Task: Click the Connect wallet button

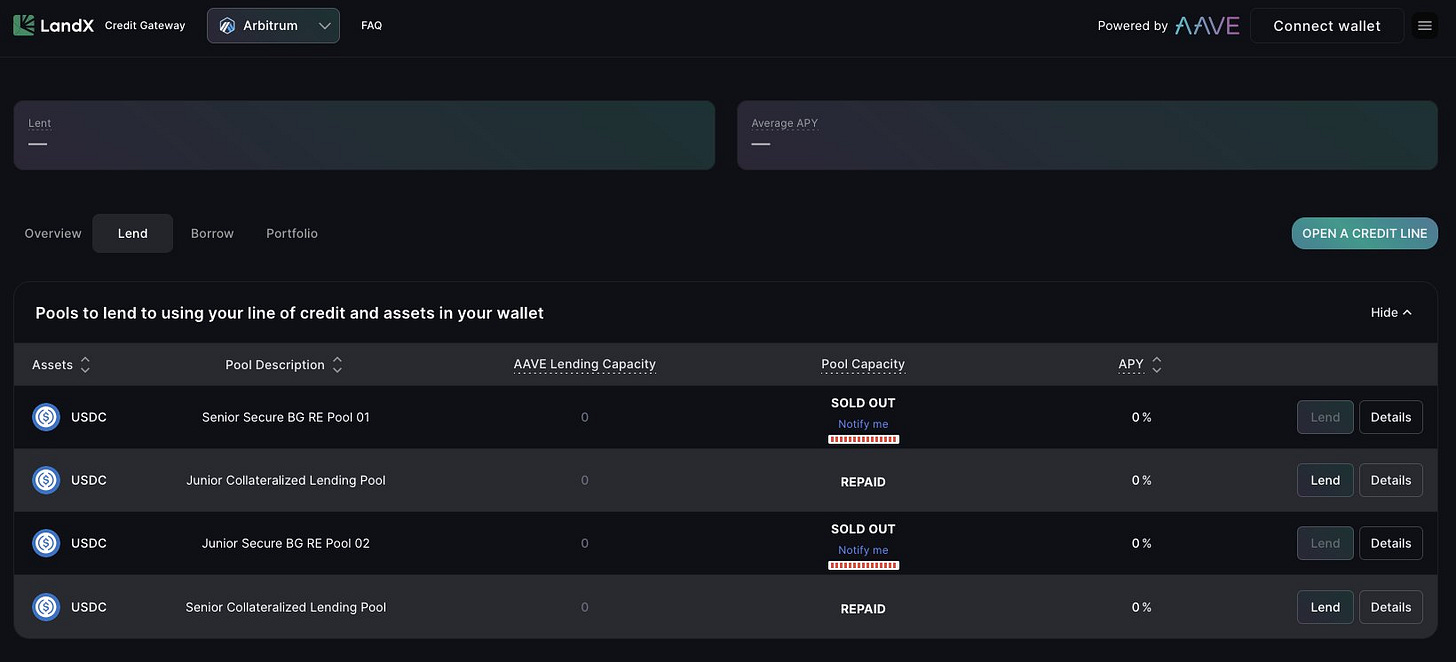Action: point(1327,26)
